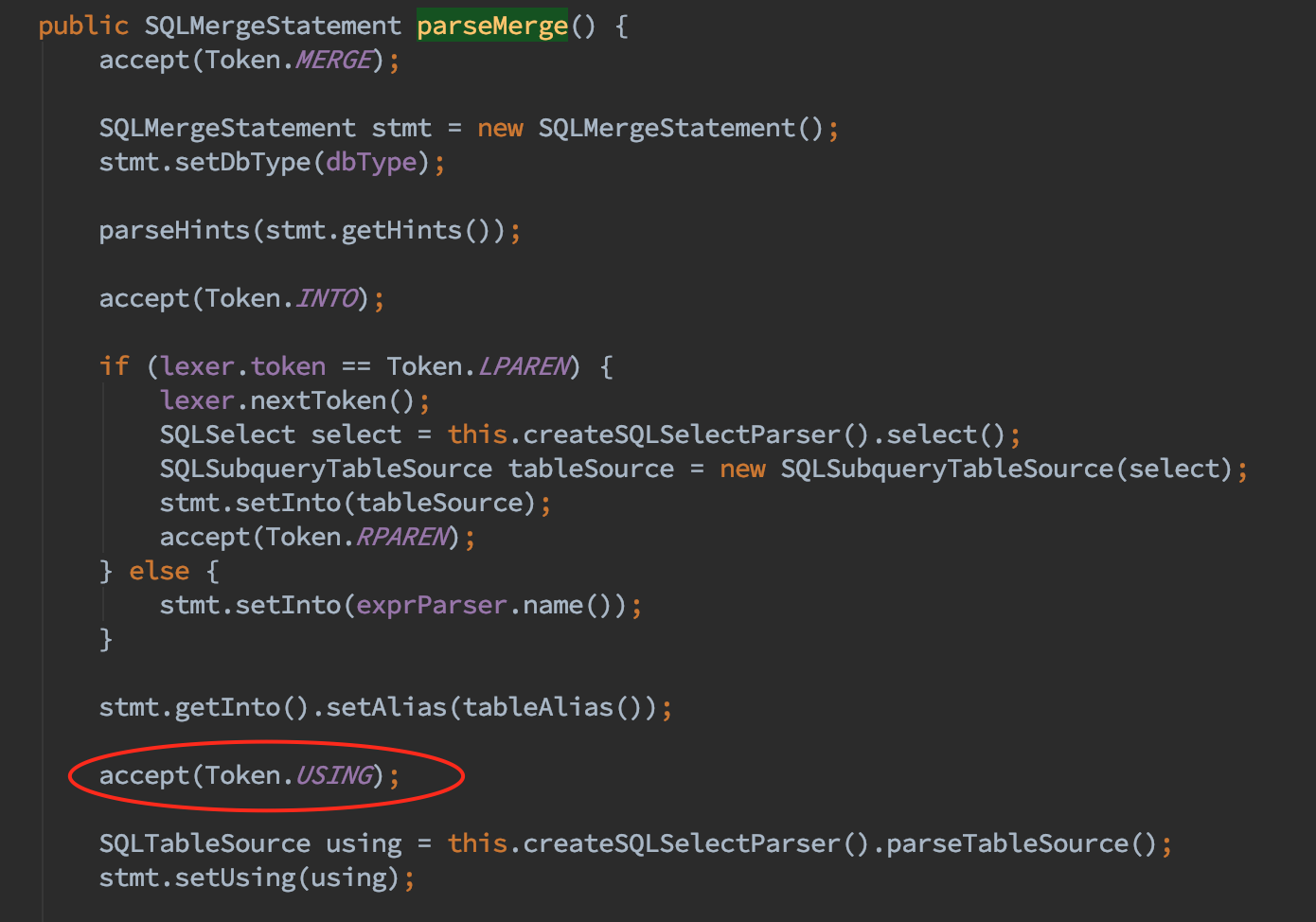Click the new keyword before SQLMergeStatement()
This screenshot has width=1316, height=922.
(500, 128)
